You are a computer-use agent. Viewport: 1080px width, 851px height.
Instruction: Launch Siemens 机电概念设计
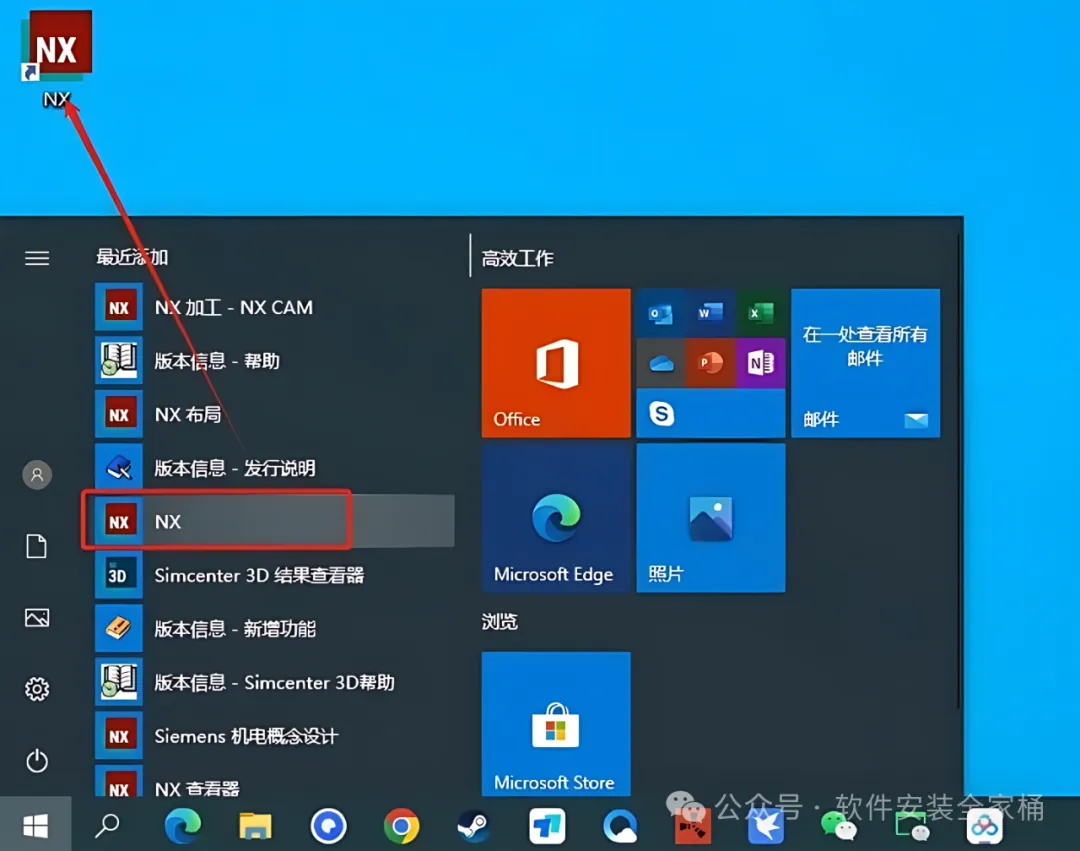pyautogui.click(x=274, y=736)
